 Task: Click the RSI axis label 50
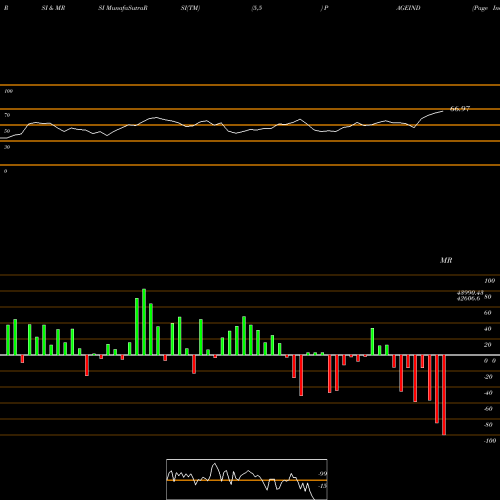[x=7, y=131]
